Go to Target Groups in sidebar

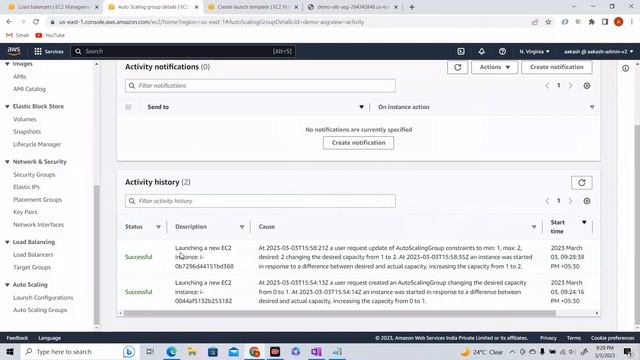click(32, 267)
